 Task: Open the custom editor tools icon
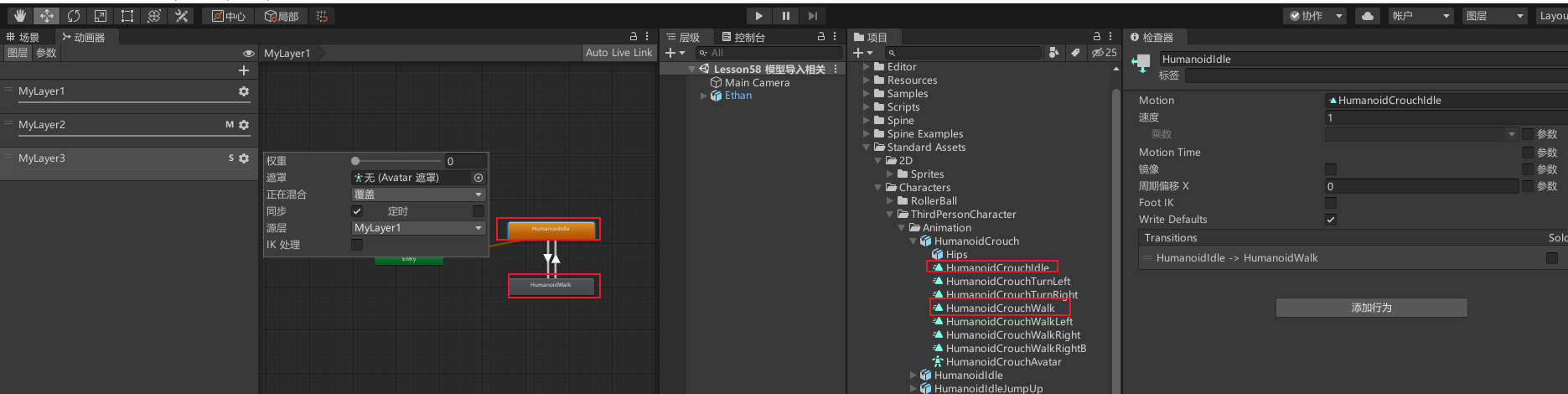click(x=181, y=16)
